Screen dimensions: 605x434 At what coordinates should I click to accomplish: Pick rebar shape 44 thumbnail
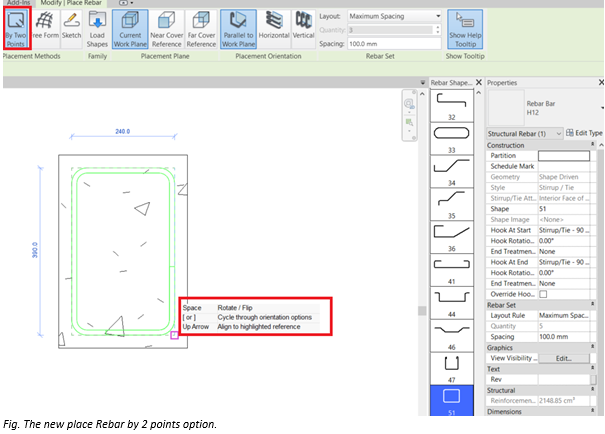(451, 302)
